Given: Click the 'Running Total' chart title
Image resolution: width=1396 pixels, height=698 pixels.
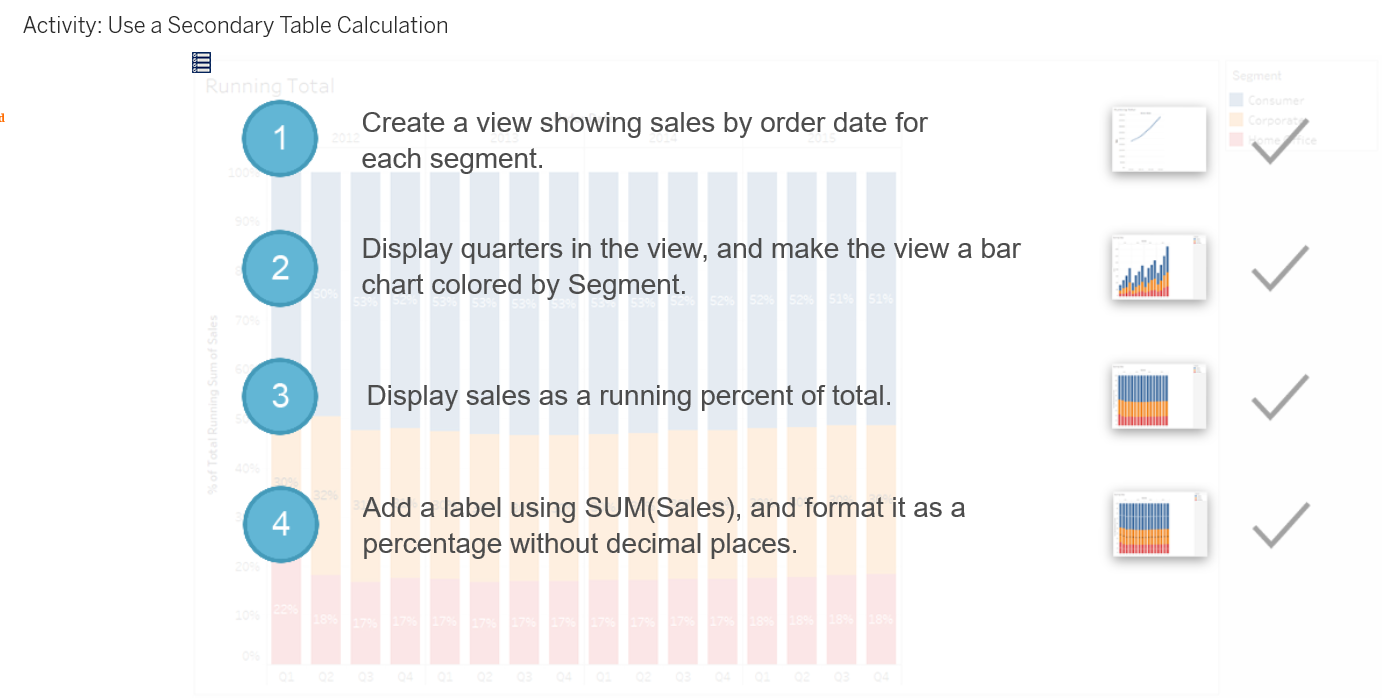Looking at the screenshot, I should (270, 86).
